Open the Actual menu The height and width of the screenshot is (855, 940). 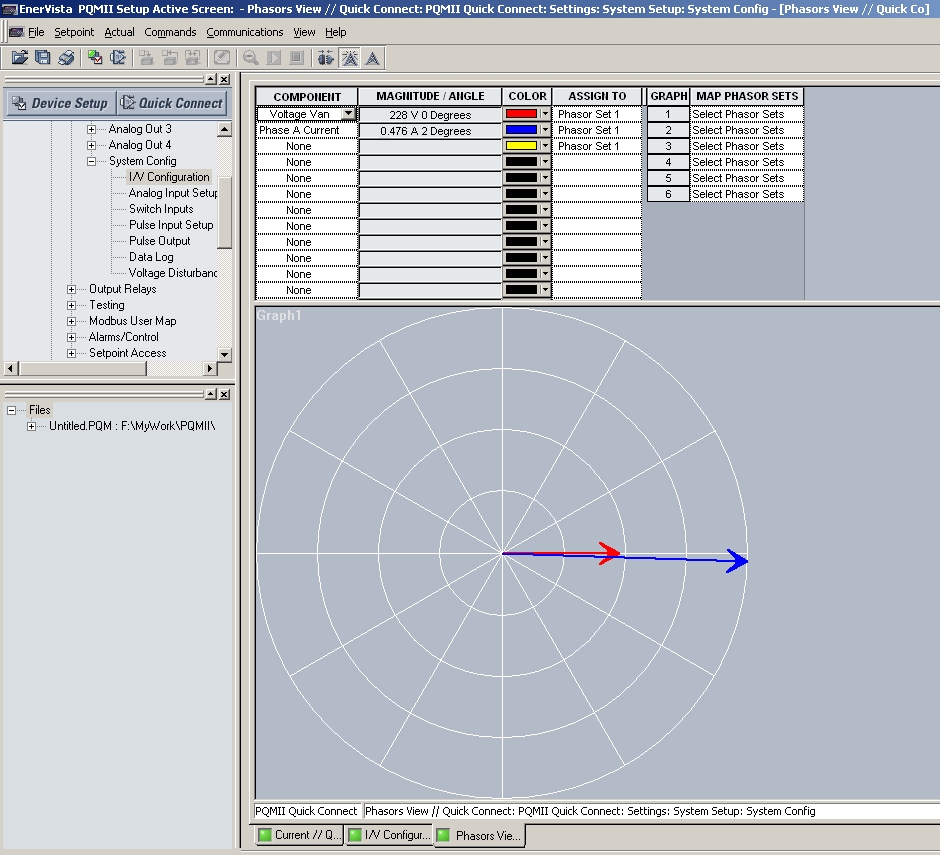point(119,32)
